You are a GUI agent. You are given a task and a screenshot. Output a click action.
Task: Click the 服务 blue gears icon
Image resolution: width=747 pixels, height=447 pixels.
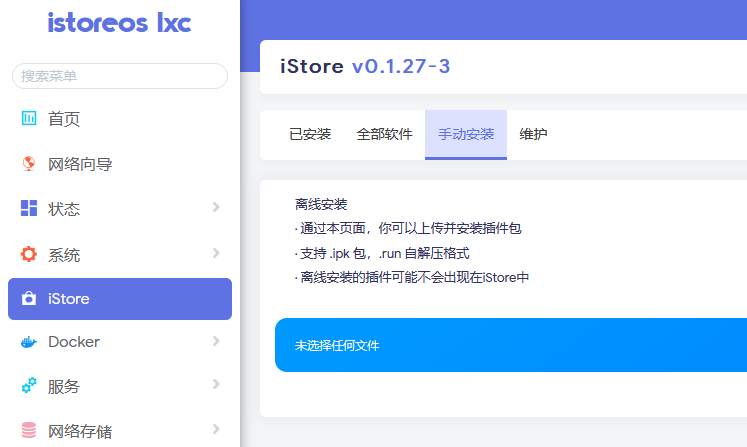29,385
